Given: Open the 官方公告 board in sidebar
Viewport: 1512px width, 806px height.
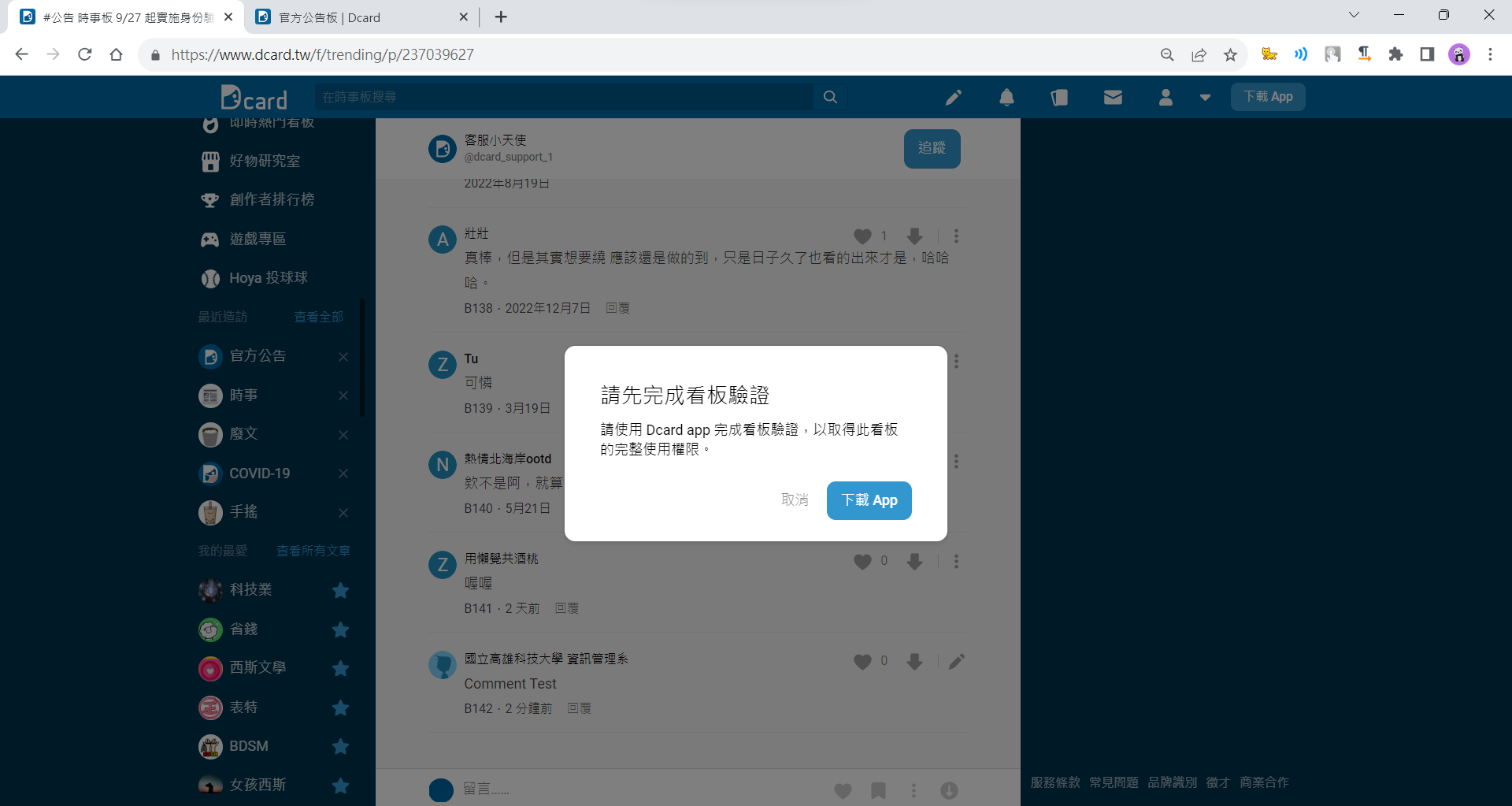Looking at the screenshot, I should [257, 356].
